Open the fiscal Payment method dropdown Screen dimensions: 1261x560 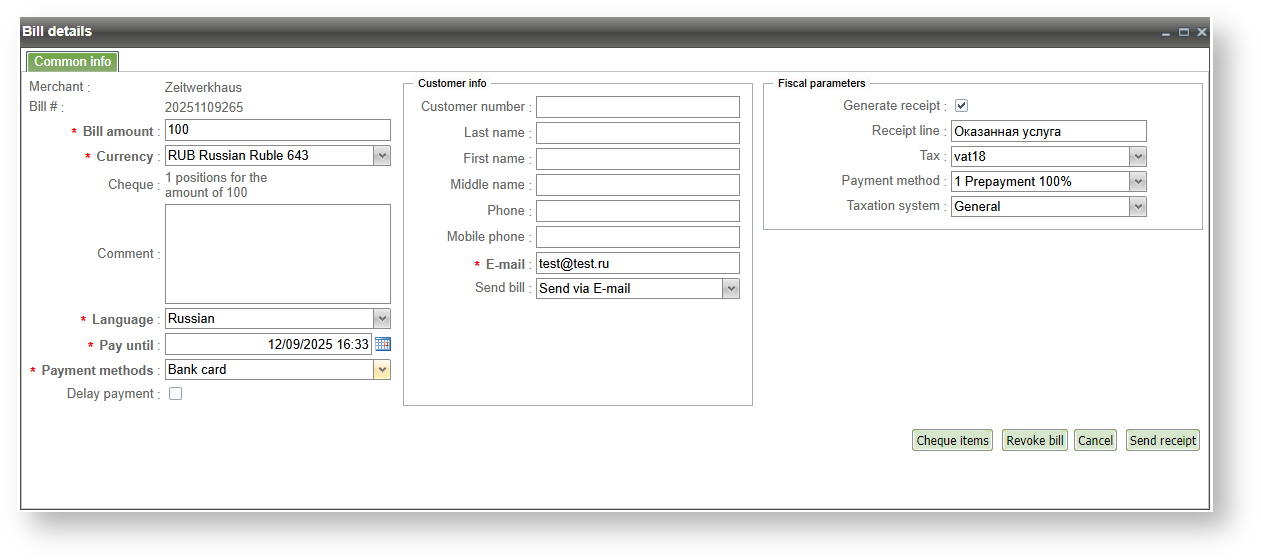click(1137, 182)
